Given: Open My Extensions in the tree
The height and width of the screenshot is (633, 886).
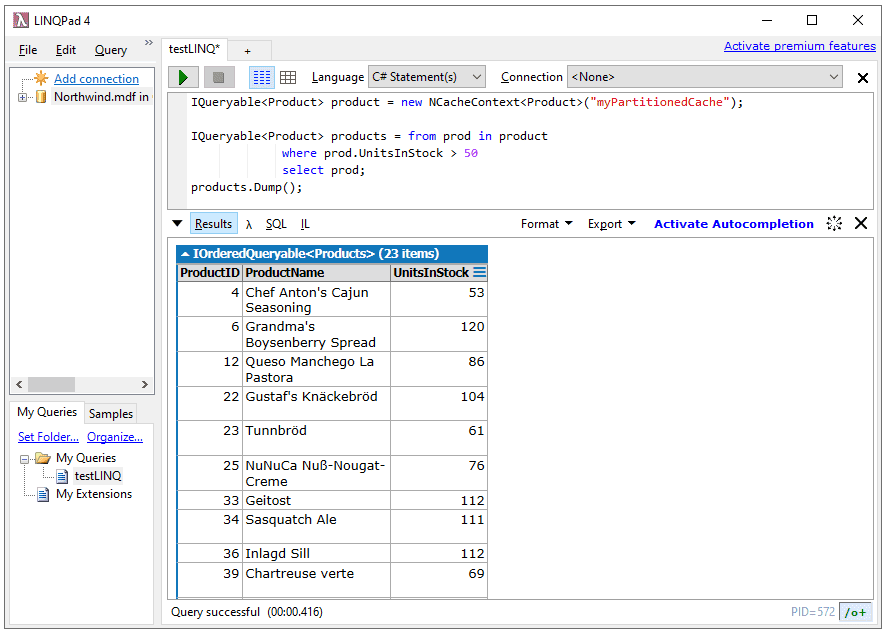Looking at the screenshot, I should coord(94,494).
